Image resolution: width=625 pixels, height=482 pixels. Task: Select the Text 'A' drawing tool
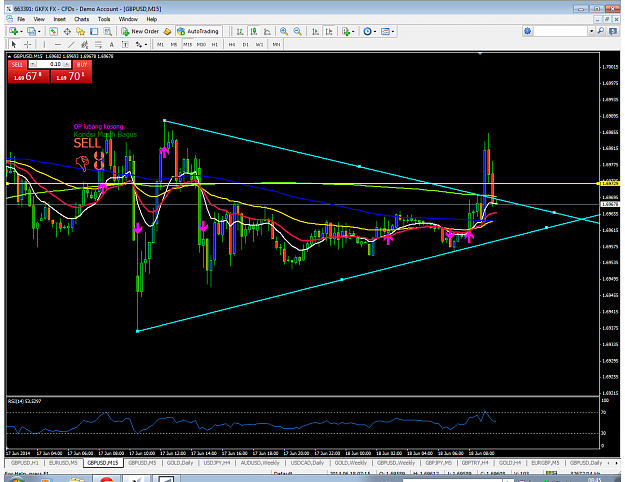[x=112, y=44]
